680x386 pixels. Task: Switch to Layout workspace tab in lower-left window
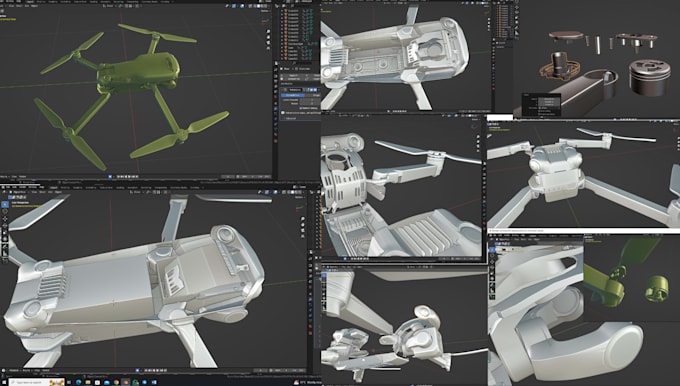coord(54,187)
